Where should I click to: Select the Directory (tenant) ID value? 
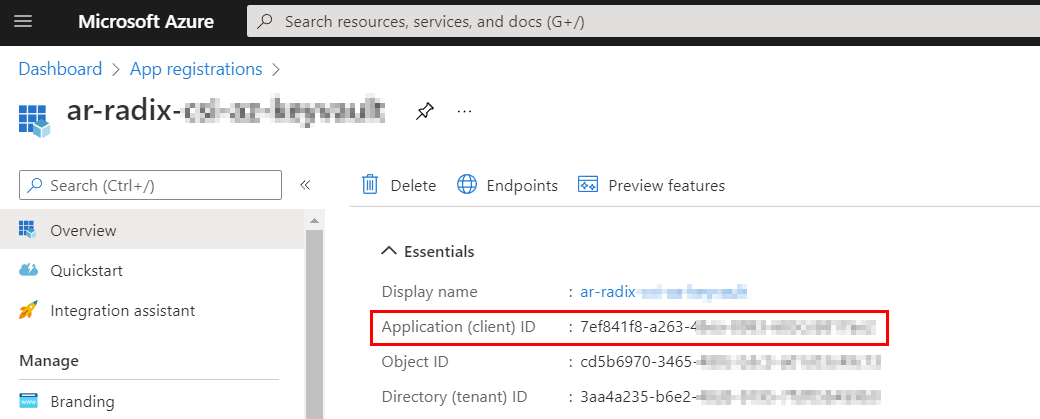[x=730, y=397]
